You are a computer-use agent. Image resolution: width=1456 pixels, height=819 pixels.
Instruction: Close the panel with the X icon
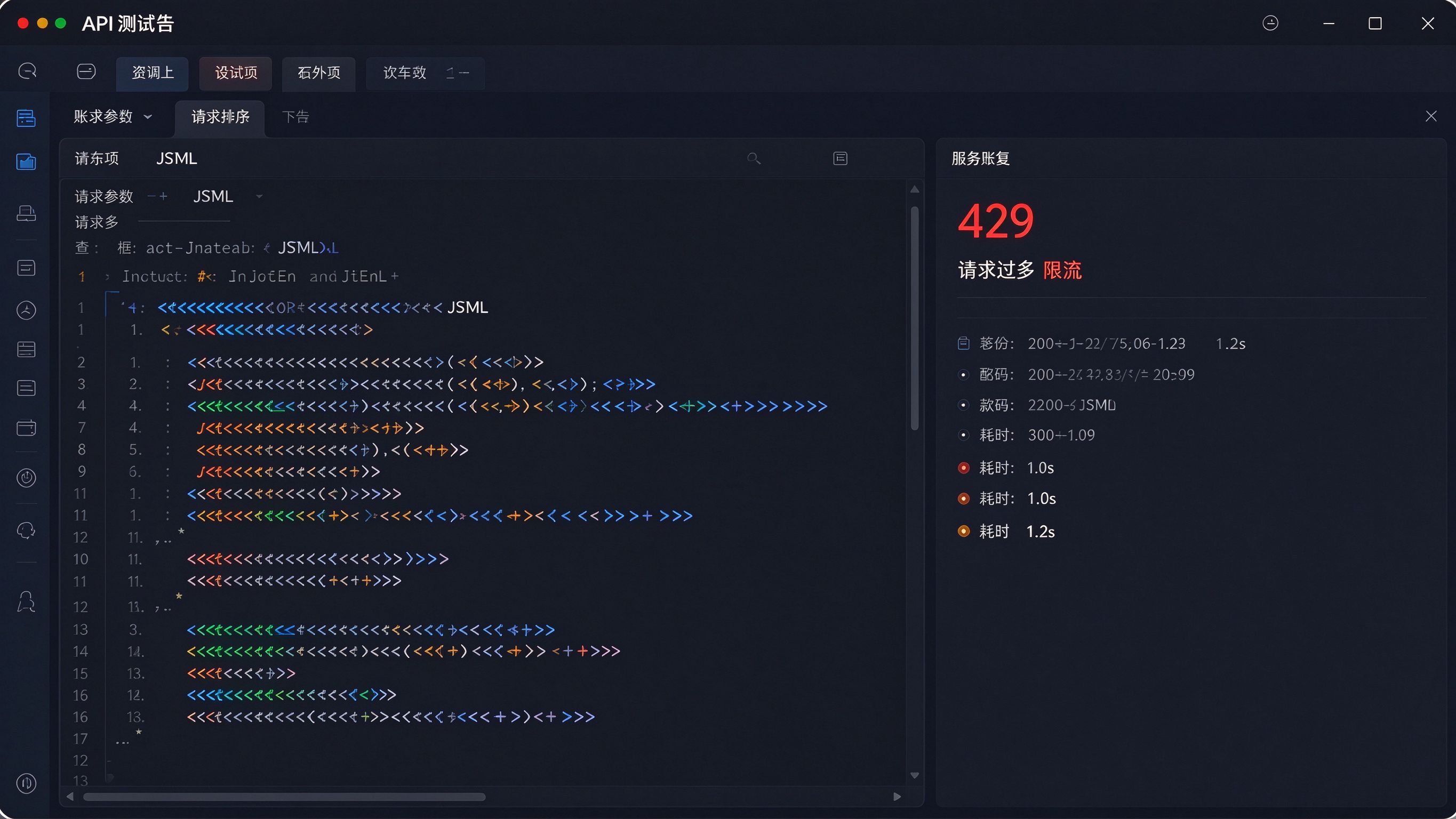pyautogui.click(x=1430, y=116)
